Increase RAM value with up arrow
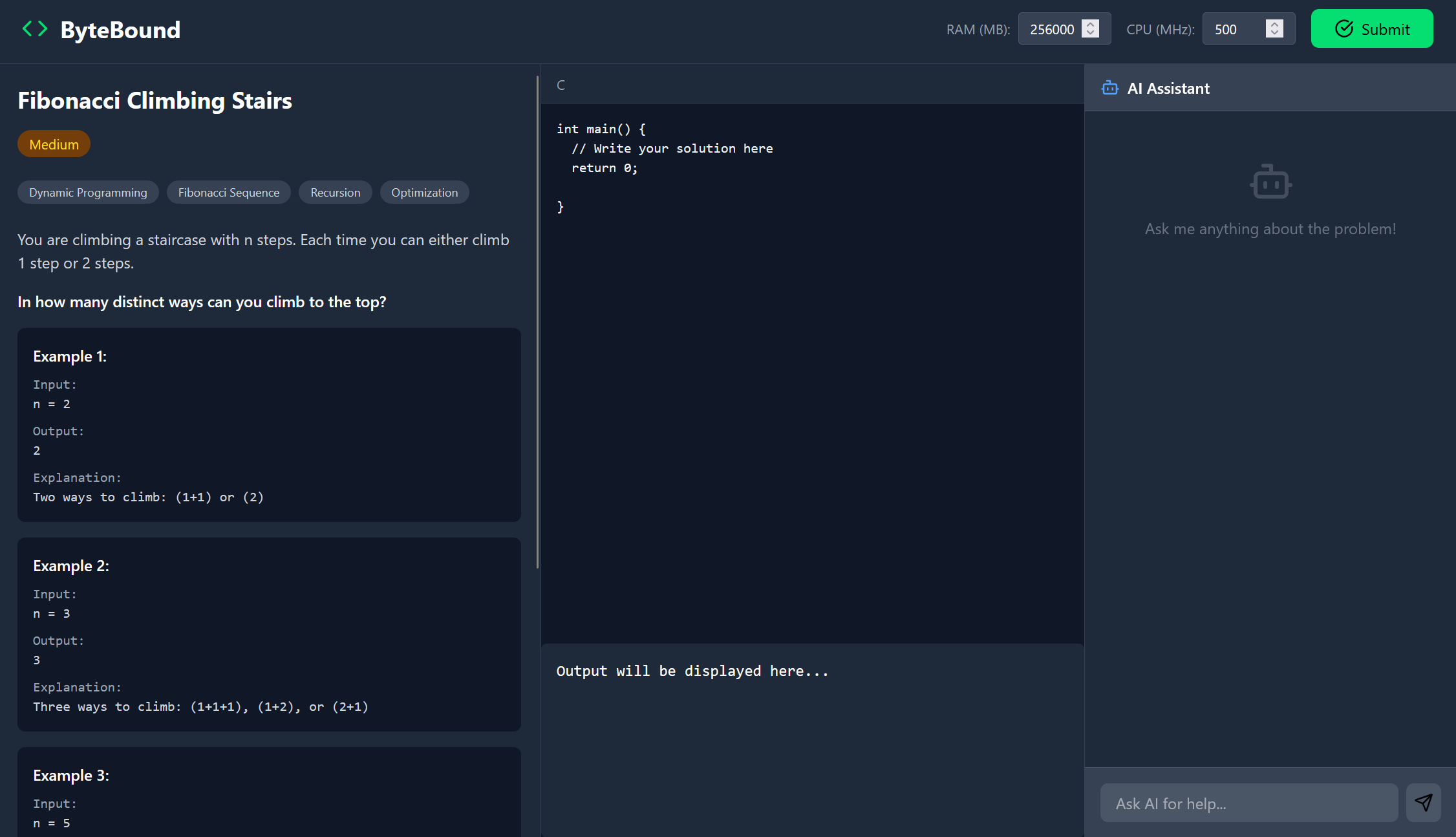The width and height of the screenshot is (1456, 837). 1090,25
